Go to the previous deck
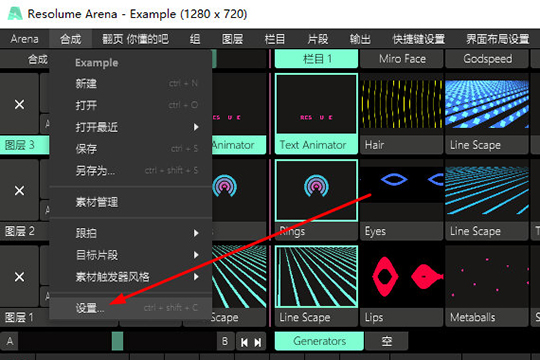Viewport: 540px width, 360px height. (x=245, y=342)
